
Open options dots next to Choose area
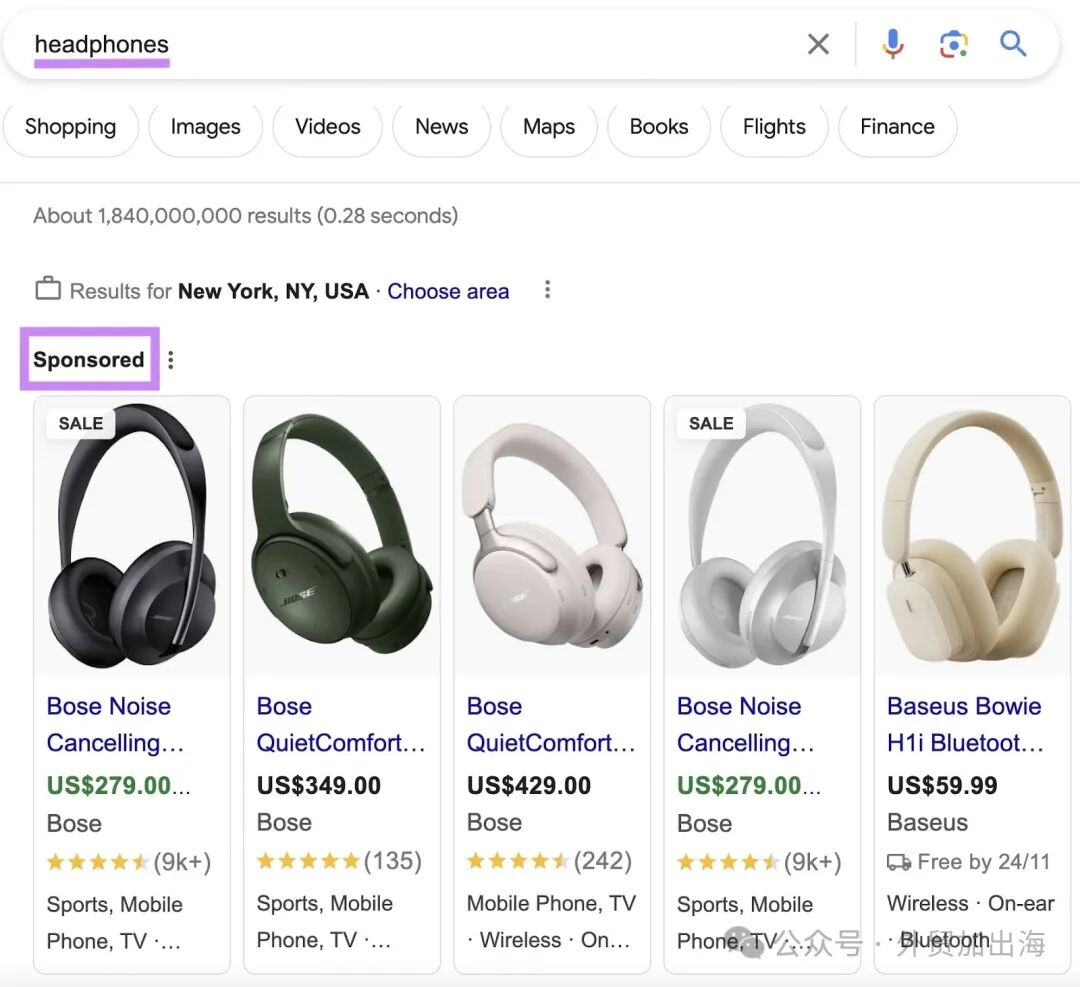547,290
